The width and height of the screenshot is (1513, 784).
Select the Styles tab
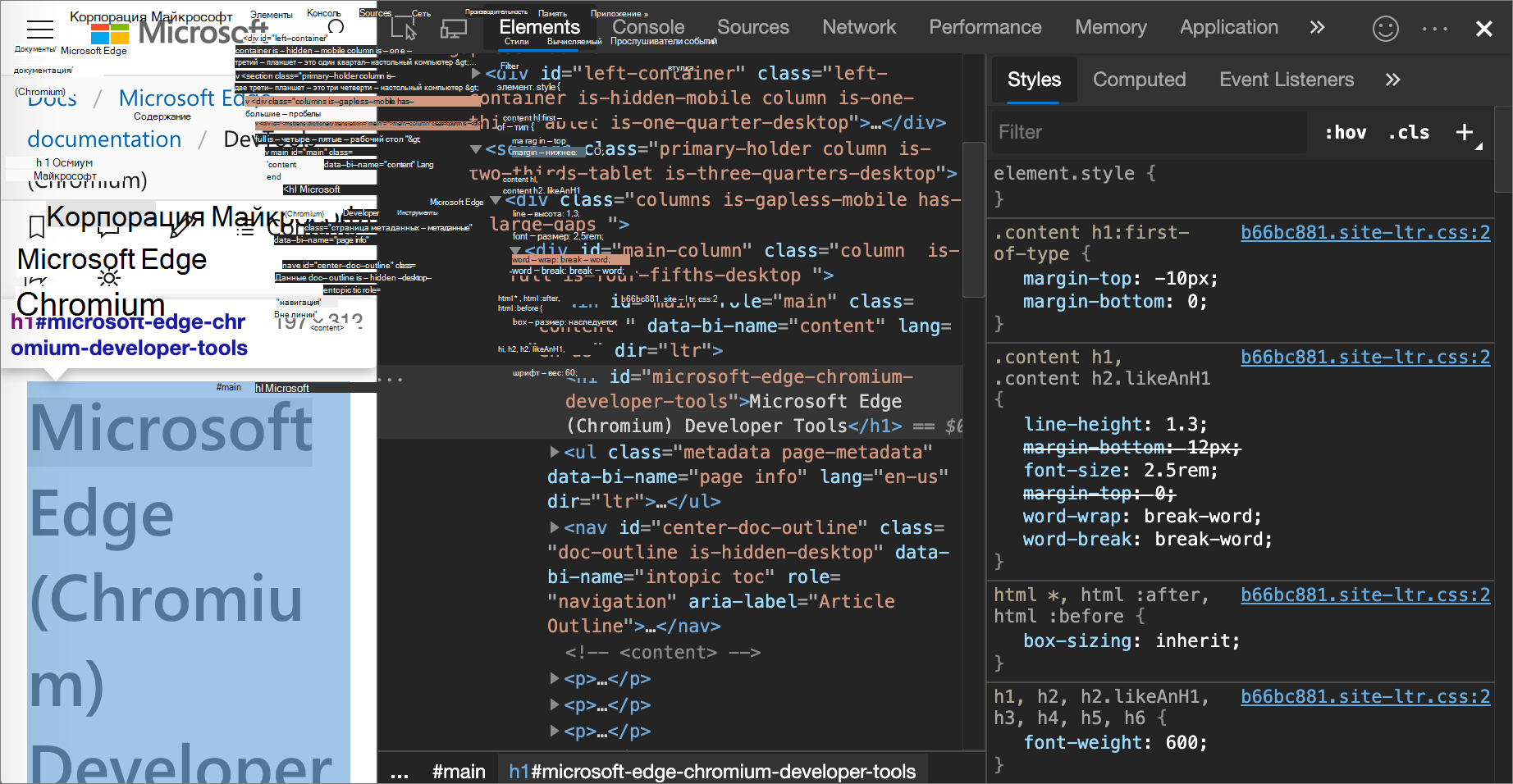click(x=1034, y=80)
